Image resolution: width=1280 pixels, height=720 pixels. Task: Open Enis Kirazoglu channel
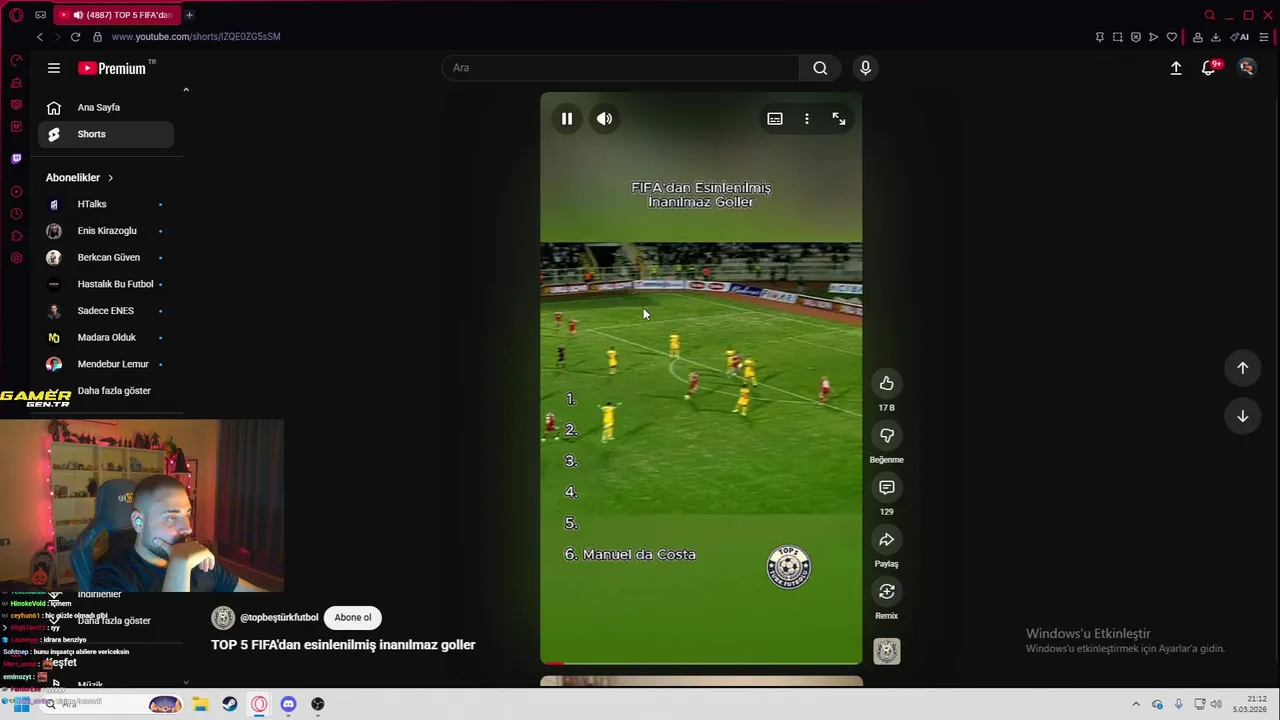coord(106,231)
